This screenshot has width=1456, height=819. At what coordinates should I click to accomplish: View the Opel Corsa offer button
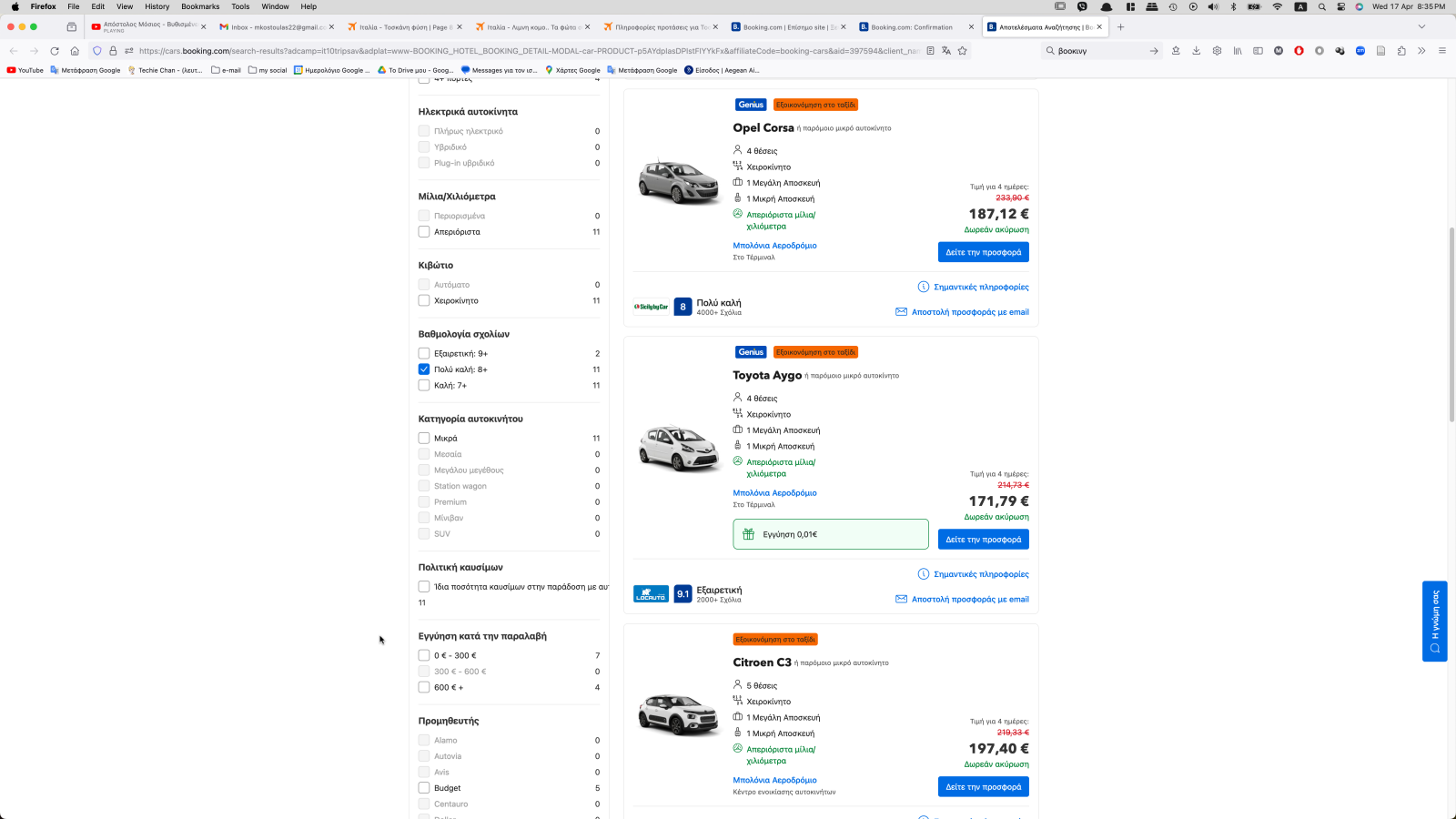click(983, 252)
